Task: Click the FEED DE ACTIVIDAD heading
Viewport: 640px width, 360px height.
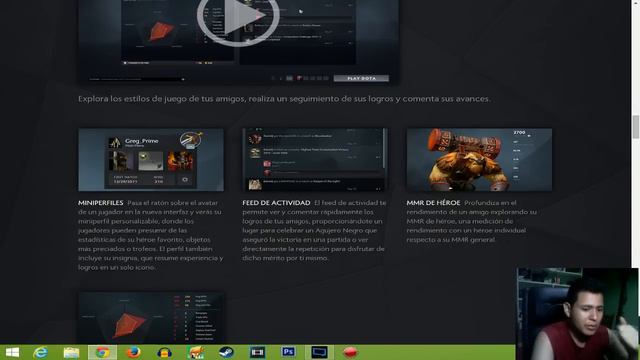Action: tap(276, 203)
